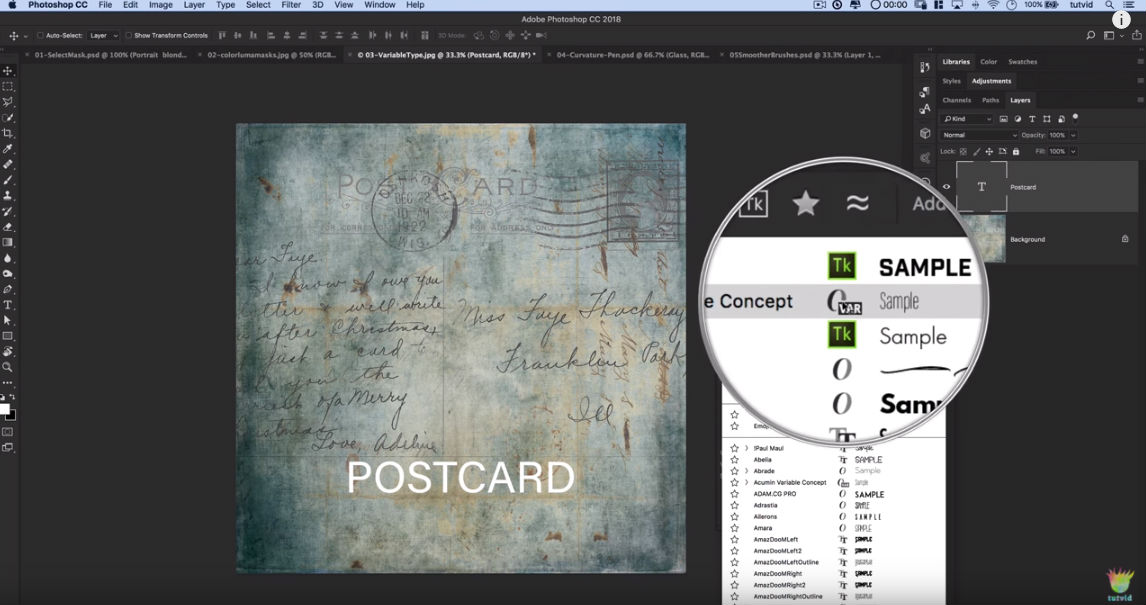Viewport: 1146px width, 605px height.
Task: Filter layers by type layers icon
Action: pos(1032,118)
